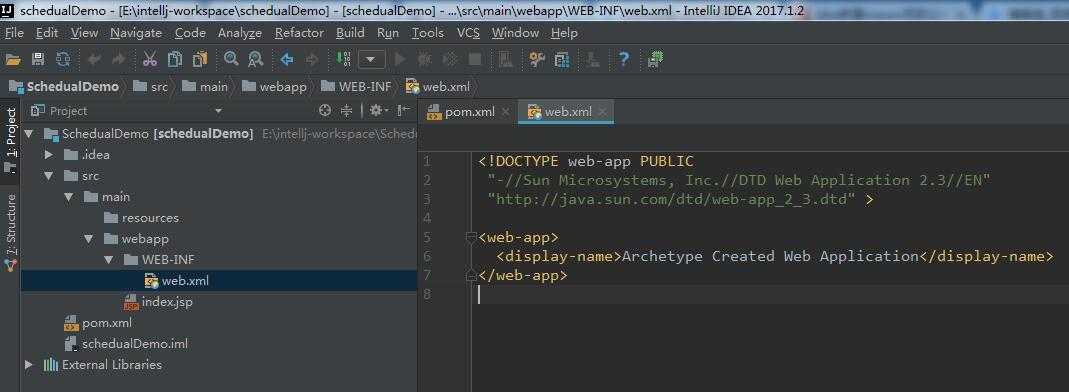
Task: Select index.jsp in project tree
Action: [158, 302]
